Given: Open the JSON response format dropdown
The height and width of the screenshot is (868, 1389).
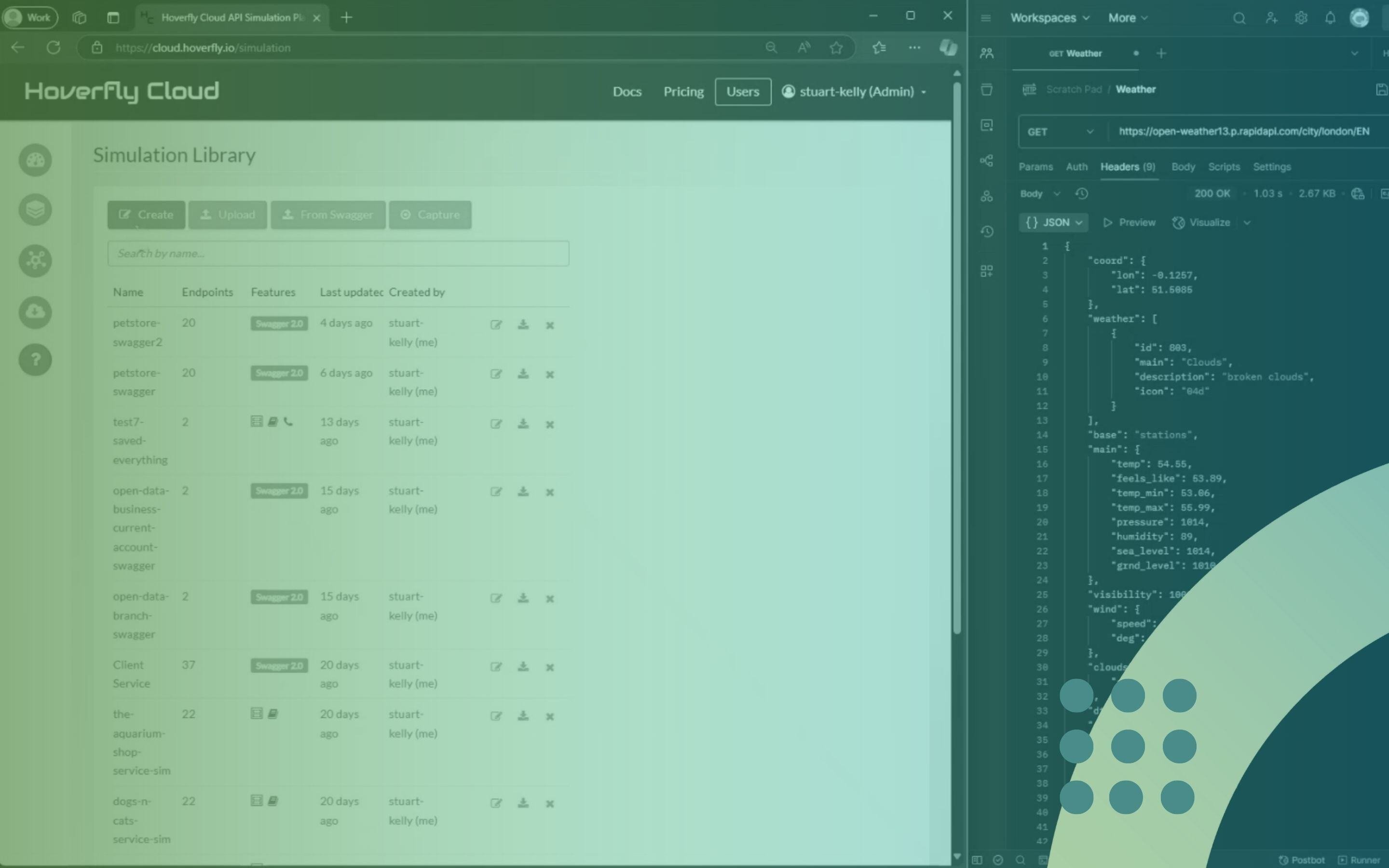Looking at the screenshot, I should point(1054,222).
